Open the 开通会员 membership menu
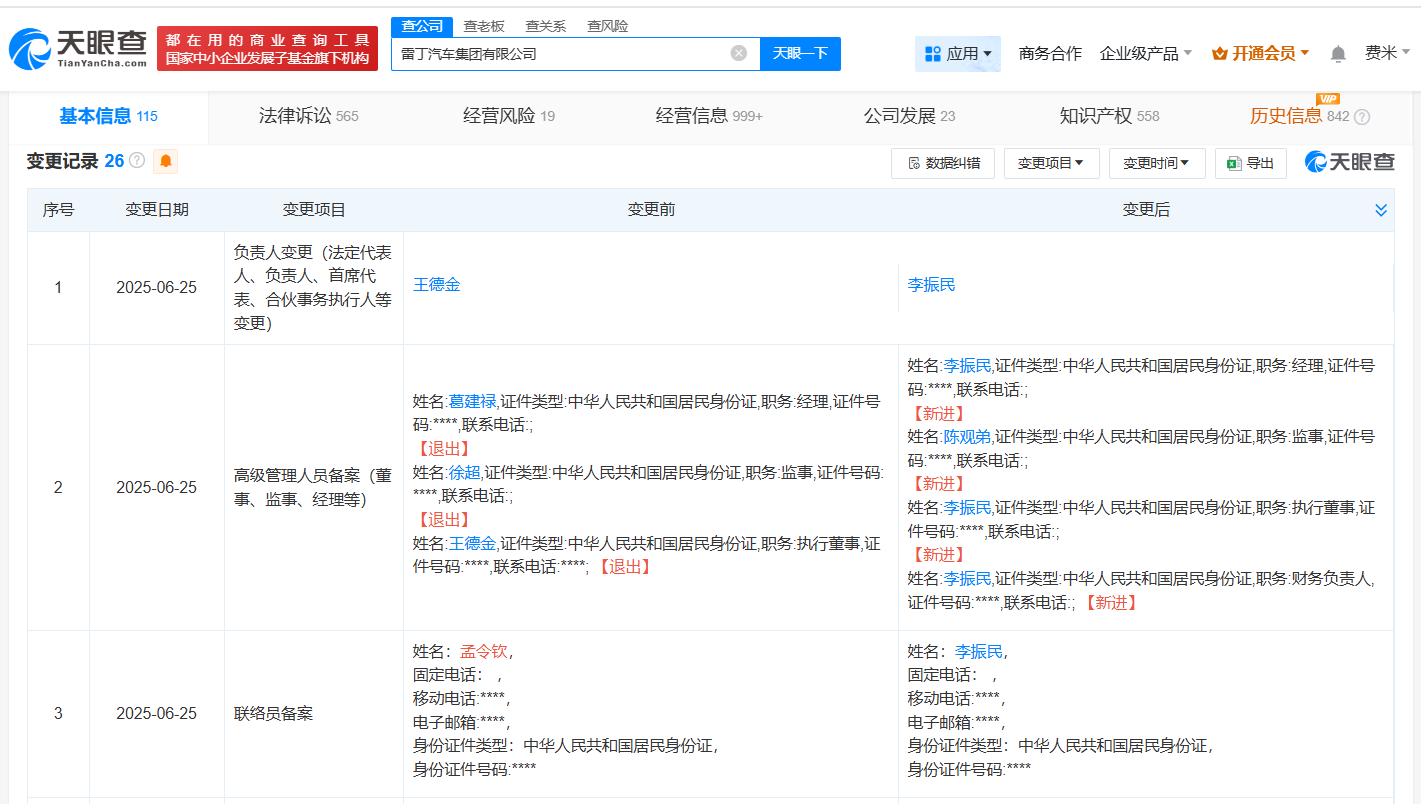The image size is (1421, 804). pos(1260,54)
